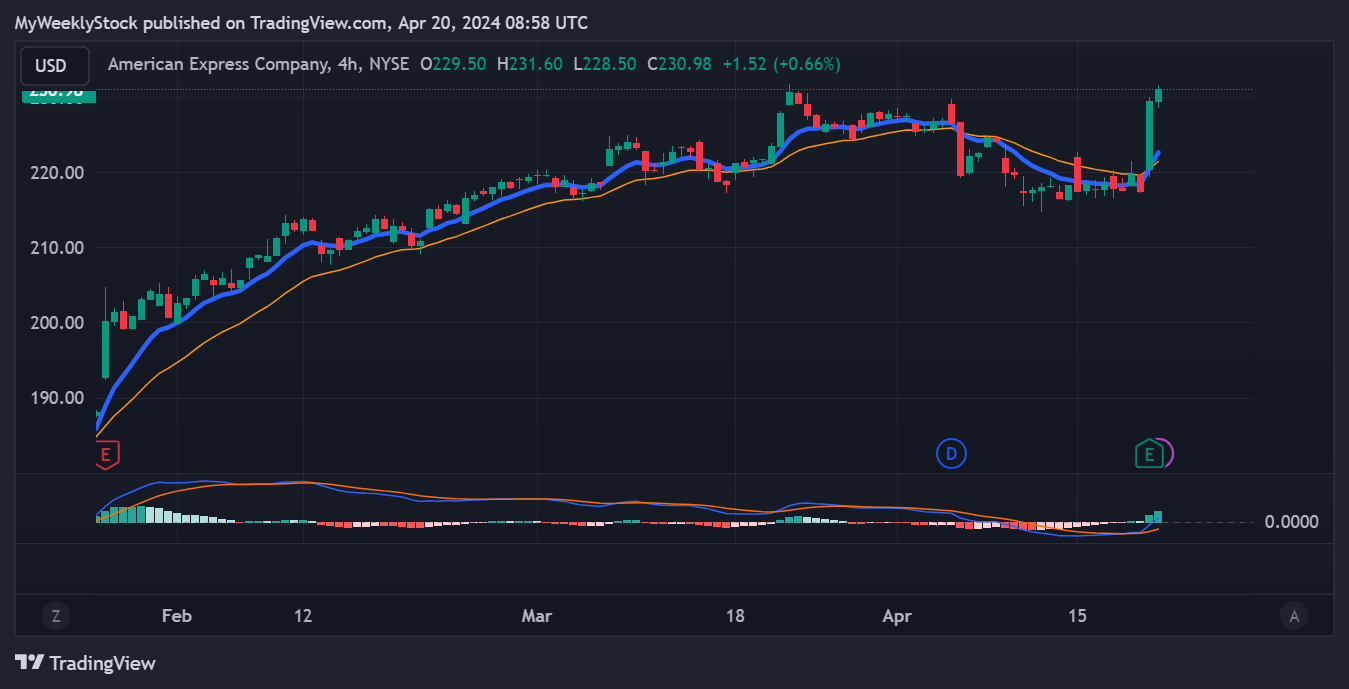Viewport: 1349px width, 689px height.
Task: Click the red E earnings marker
Action: point(106,455)
